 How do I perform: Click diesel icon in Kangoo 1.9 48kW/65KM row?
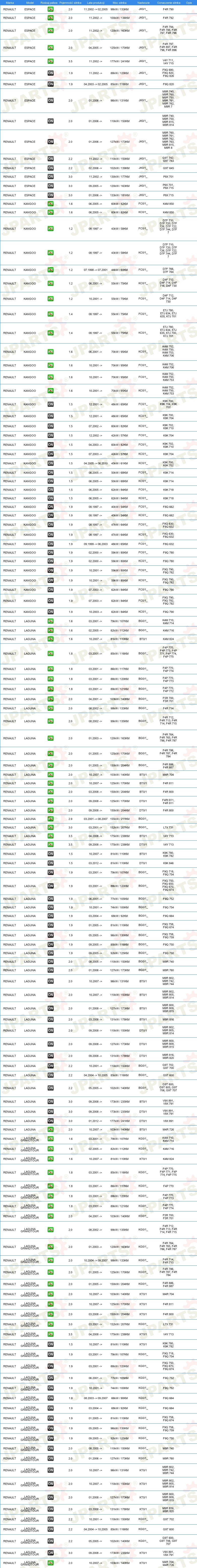click(x=51, y=544)
